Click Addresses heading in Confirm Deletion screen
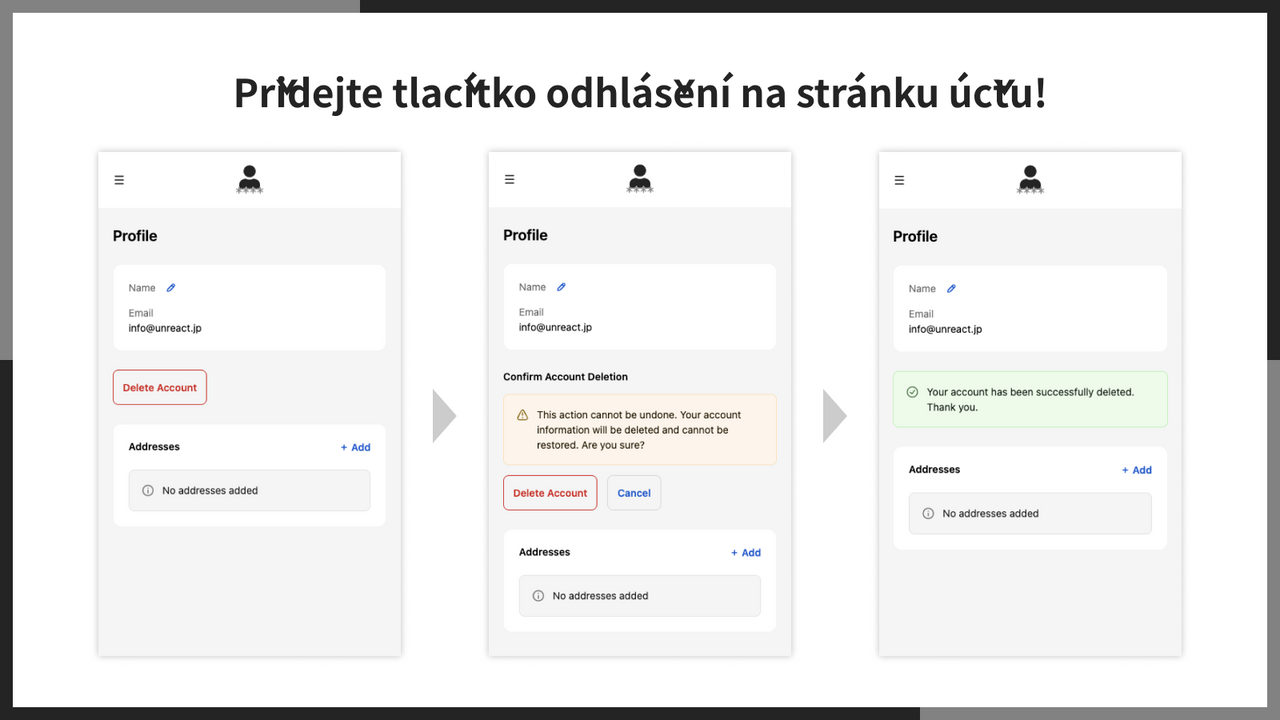Viewport: 1280px width, 720px height. point(544,552)
